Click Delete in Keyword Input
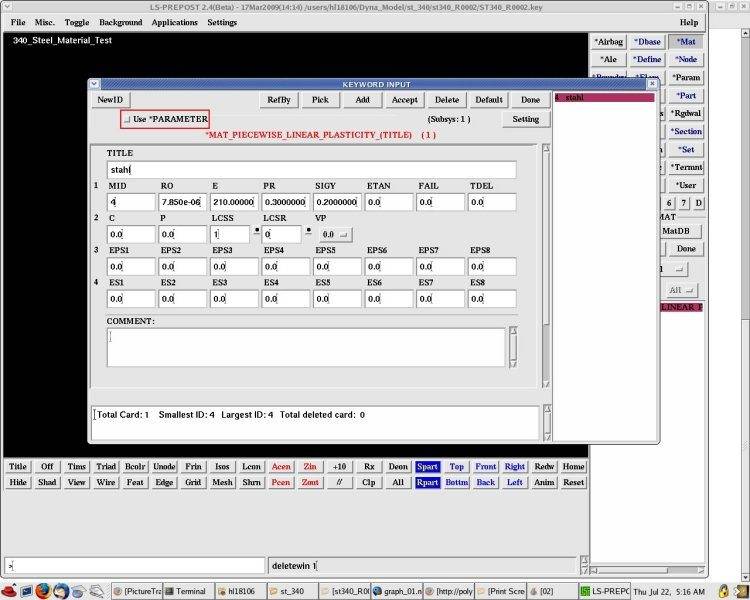This screenshot has width=750, height=600. click(447, 100)
